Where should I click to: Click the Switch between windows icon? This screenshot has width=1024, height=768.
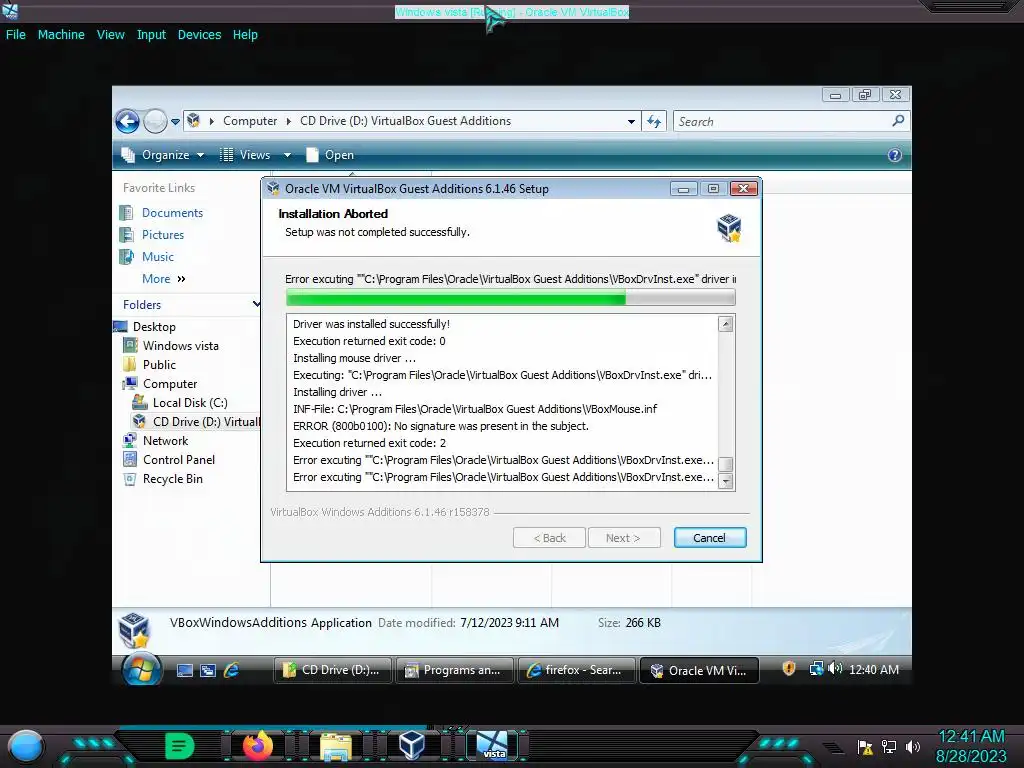point(208,670)
